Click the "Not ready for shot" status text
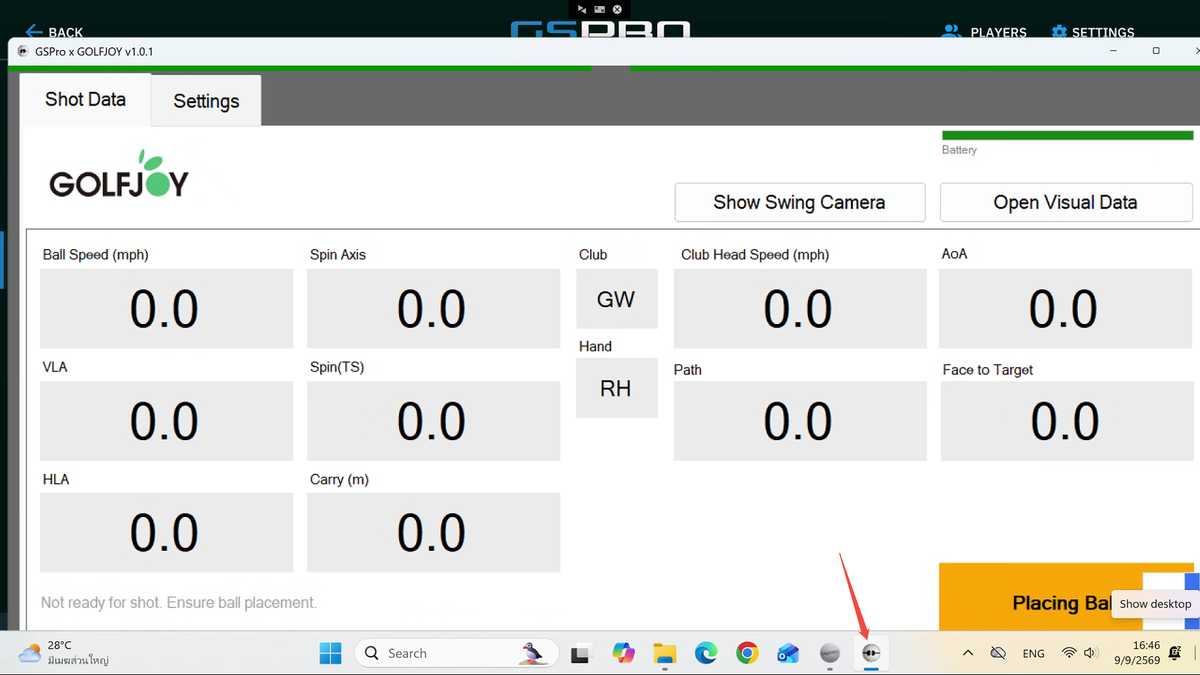This screenshot has width=1200, height=675. click(x=179, y=603)
